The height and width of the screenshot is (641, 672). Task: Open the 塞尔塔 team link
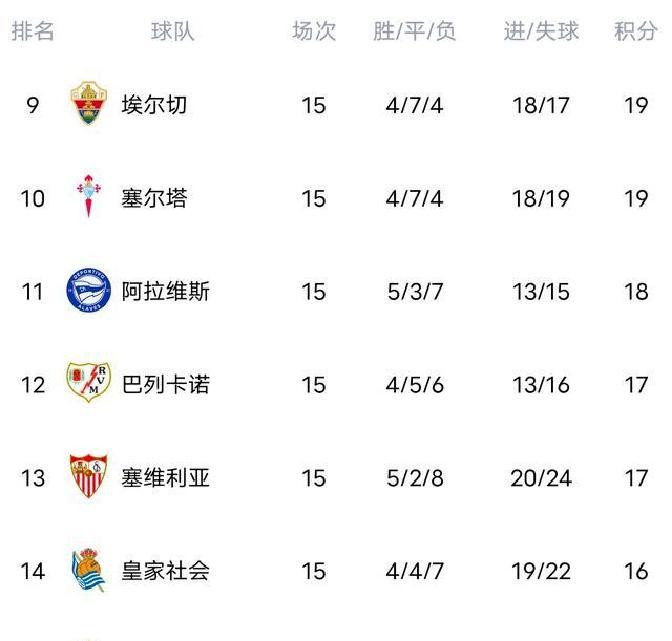coord(153,198)
